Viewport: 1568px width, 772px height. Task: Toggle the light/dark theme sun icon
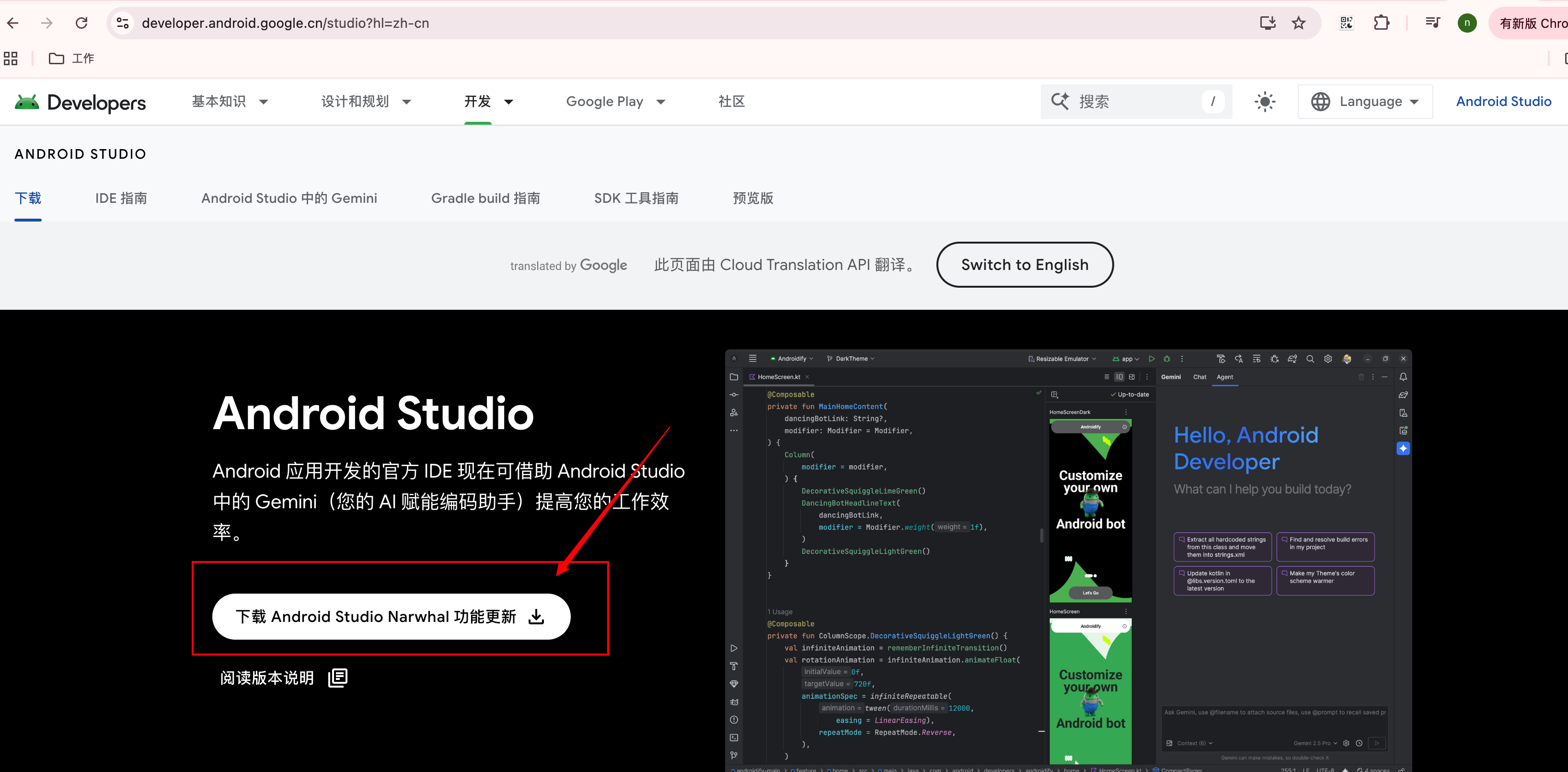tap(1264, 102)
